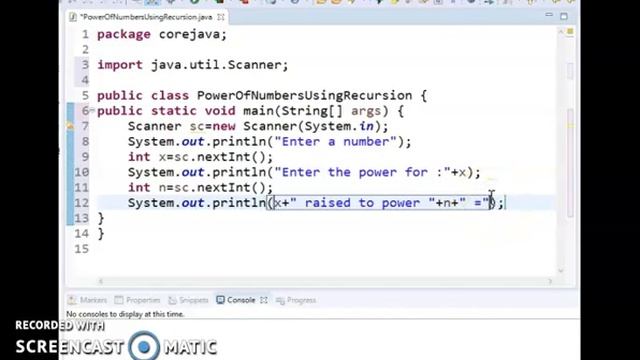Click 'java.util.Scanner;' on line 3
The height and width of the screenshot is (360, 640).
click(x=220, y=65)
